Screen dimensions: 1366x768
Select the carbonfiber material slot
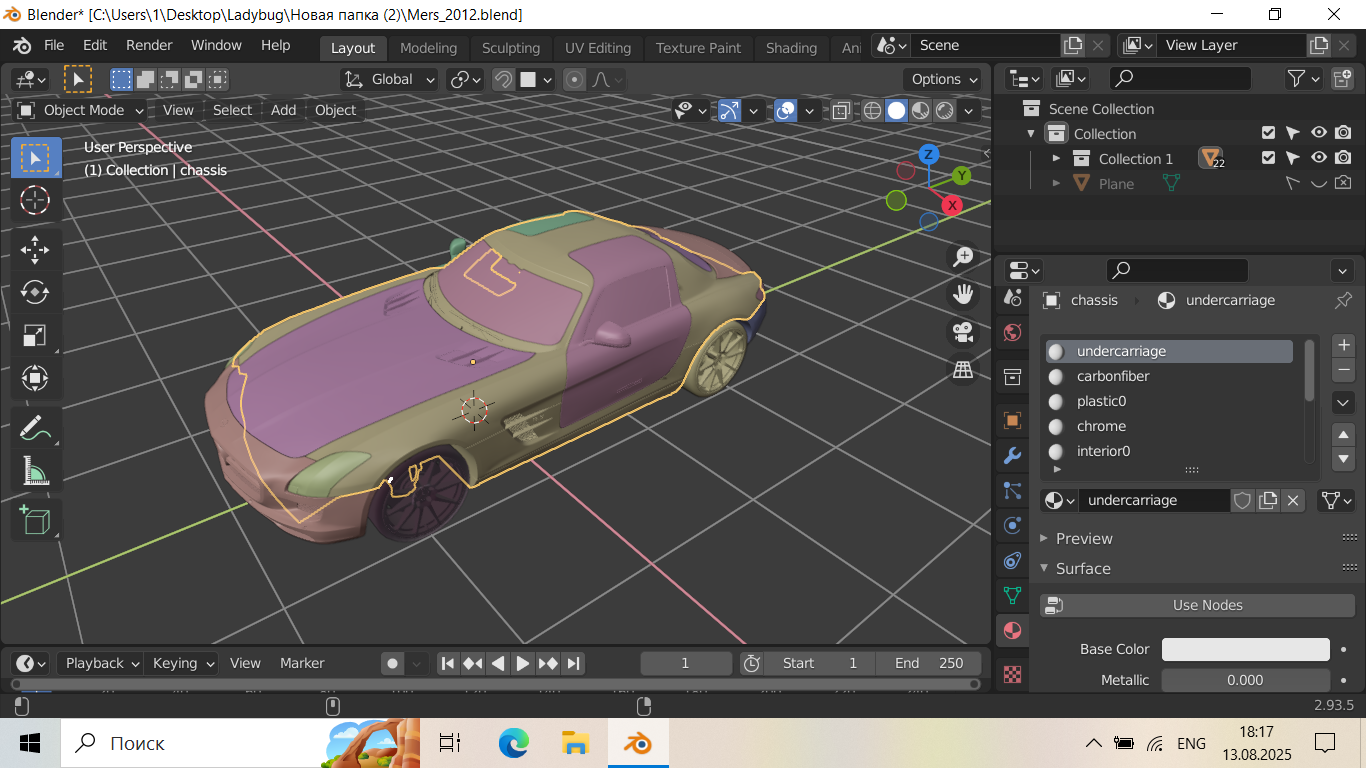coord(1113,376)
